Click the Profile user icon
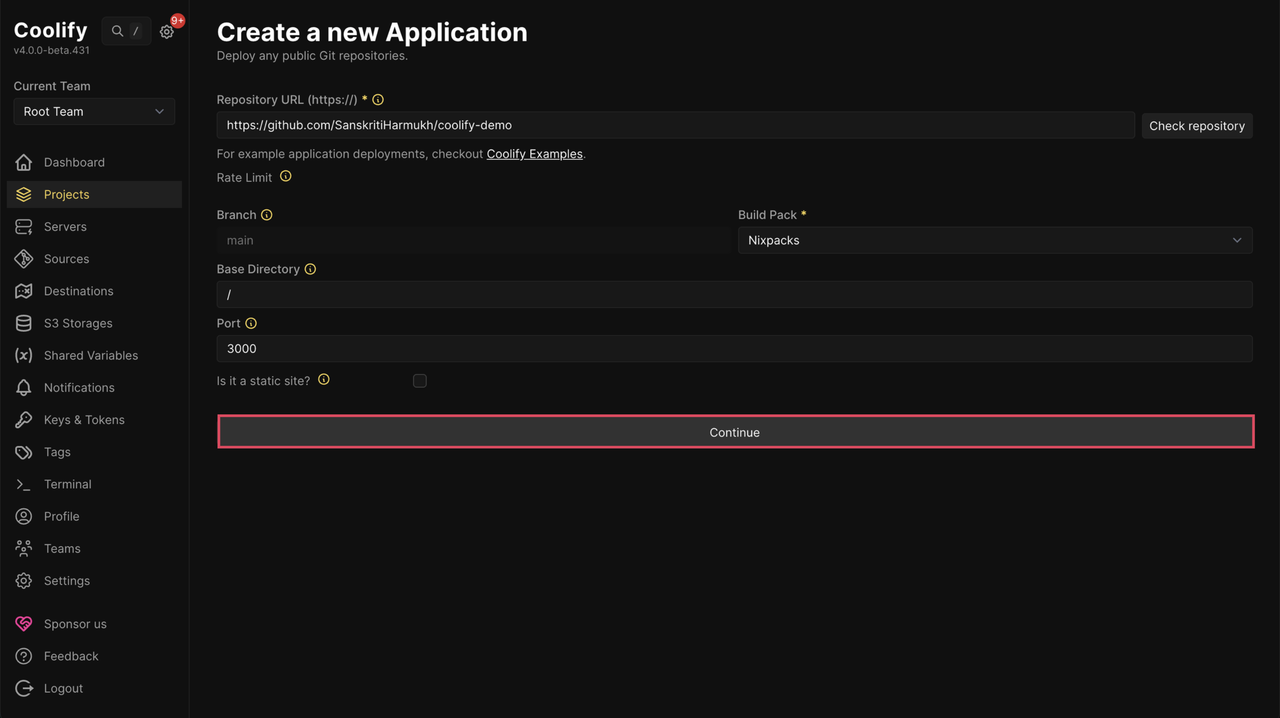 coord(24,516)
